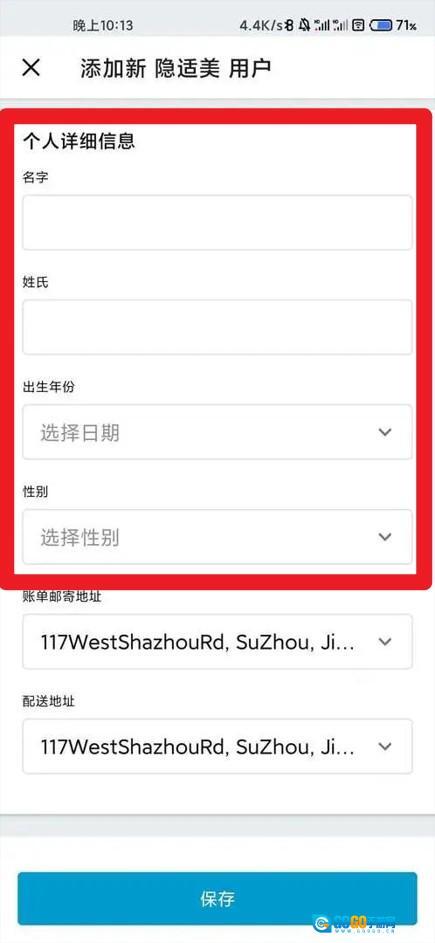Click delivery address chevron arrow
Image resolution: width=435 pixels, height=943 pixels.
tap(385, 746)
